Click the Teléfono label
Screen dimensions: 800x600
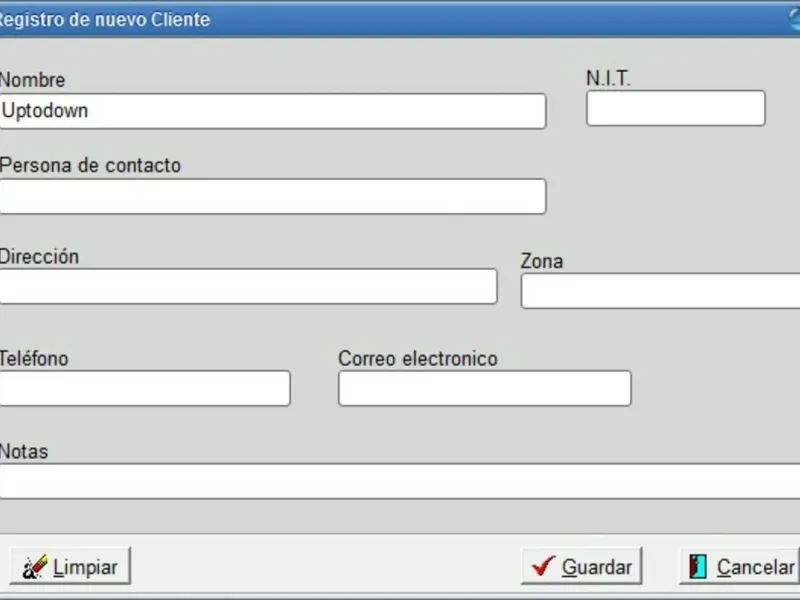pyautogui.click(x=34, y=358)
